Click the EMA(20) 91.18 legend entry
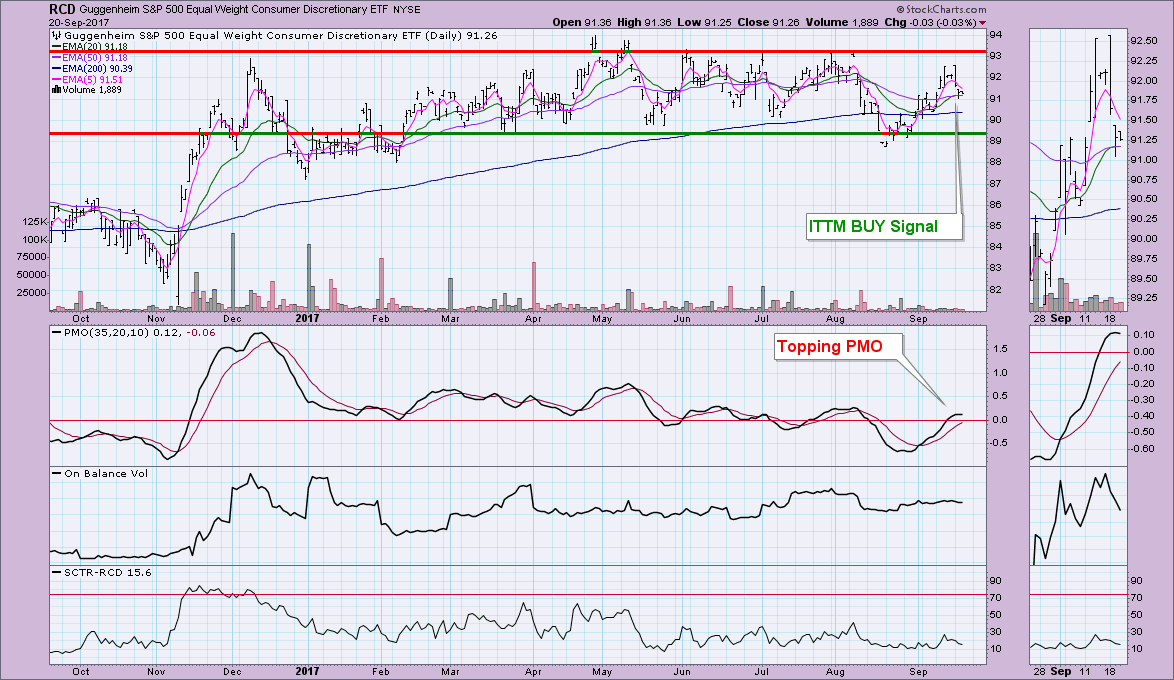The image size is (1174, 680). tap(94, 46)
